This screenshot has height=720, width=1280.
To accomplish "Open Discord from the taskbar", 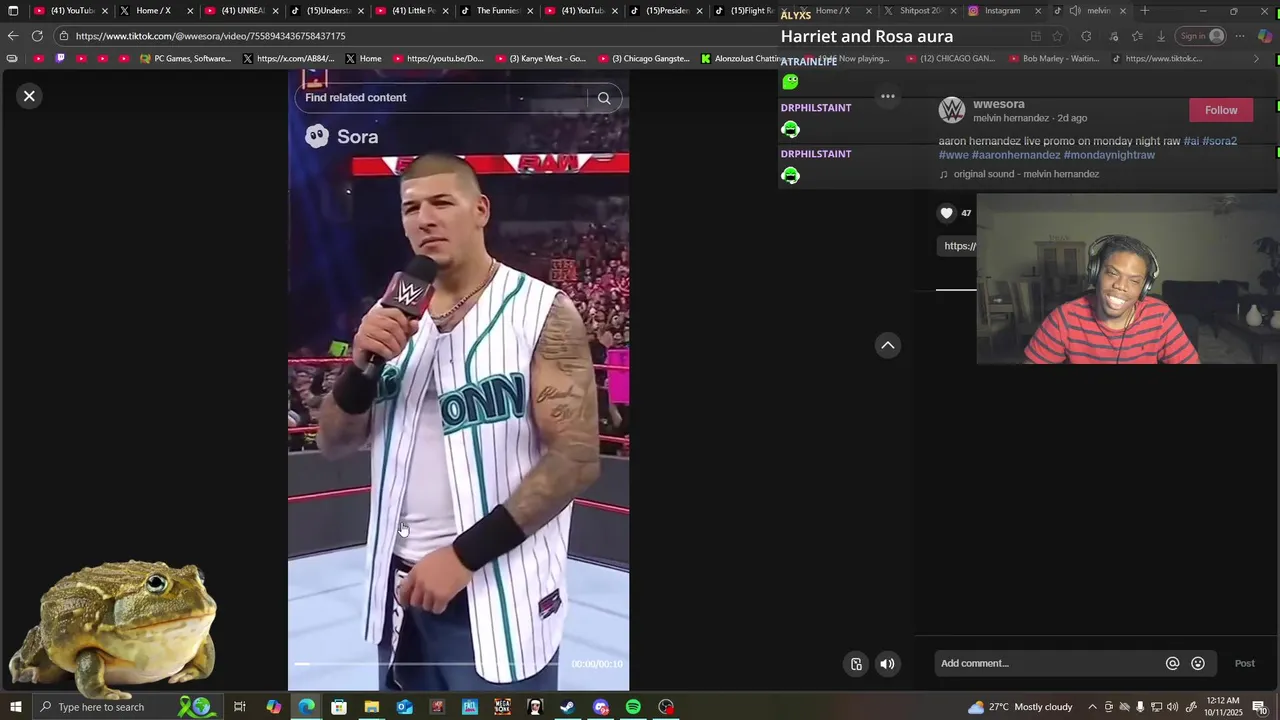I will coord(600,707).
